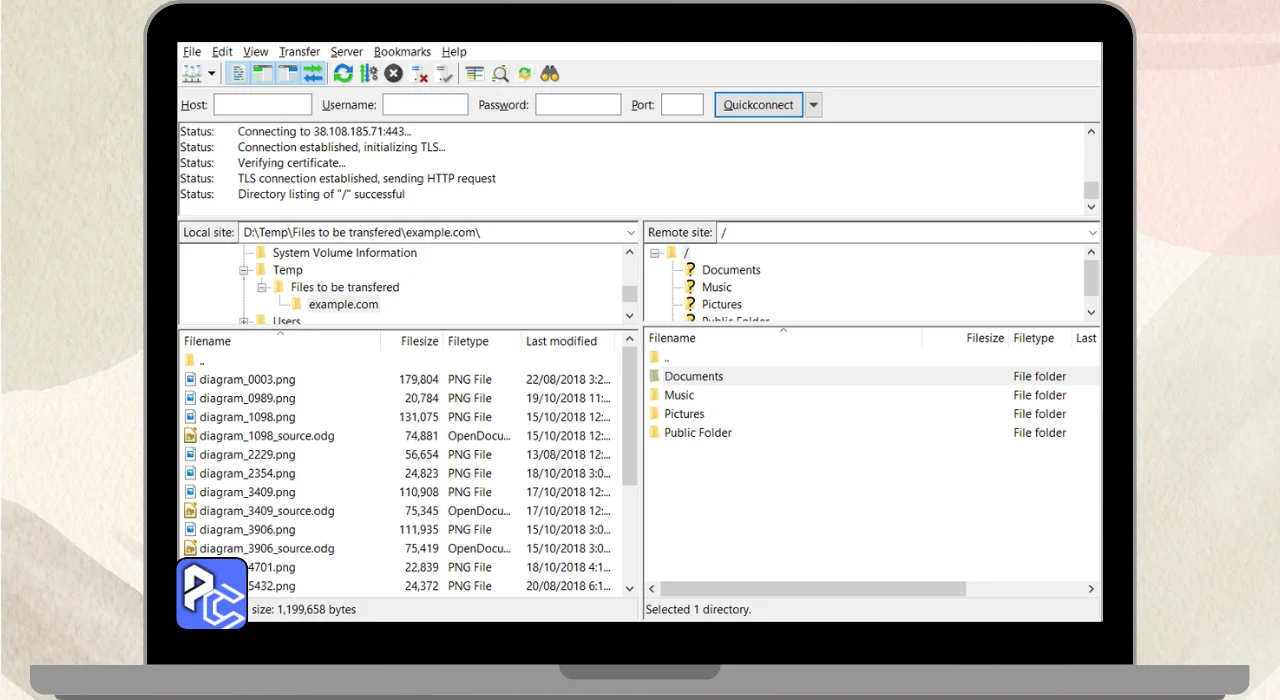The width and height of the screenshot is (1280, 700).
Task: Toggle the local directory tree view
Action: click(263, 74)
